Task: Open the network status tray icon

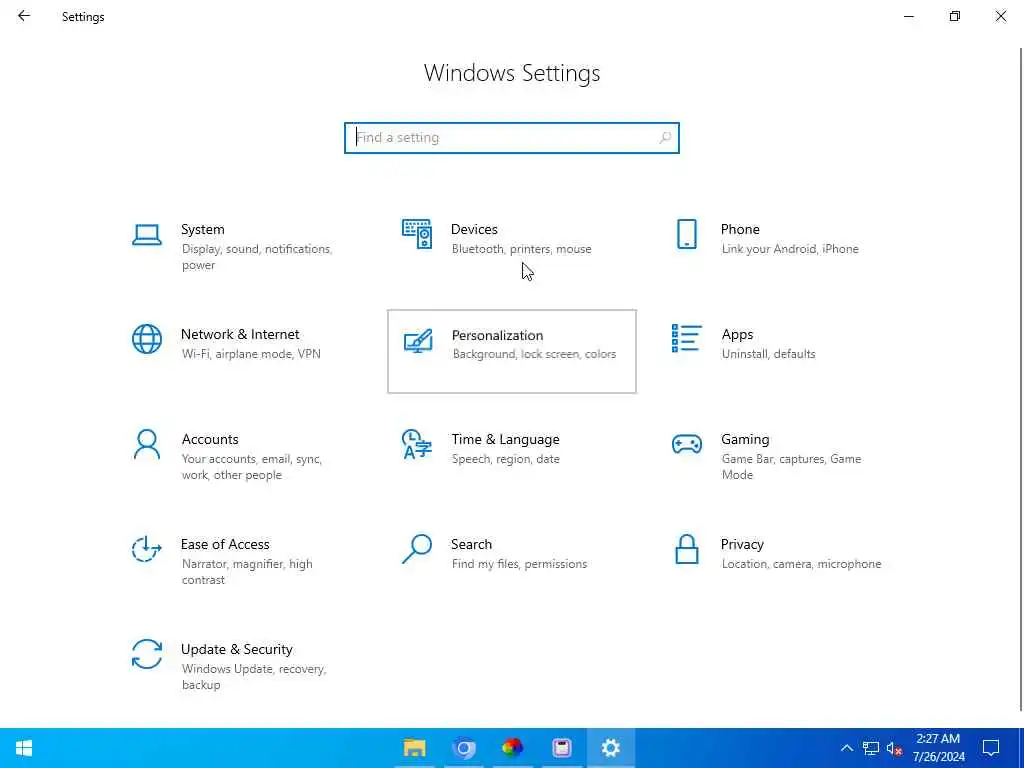Action: pos(871,748)
